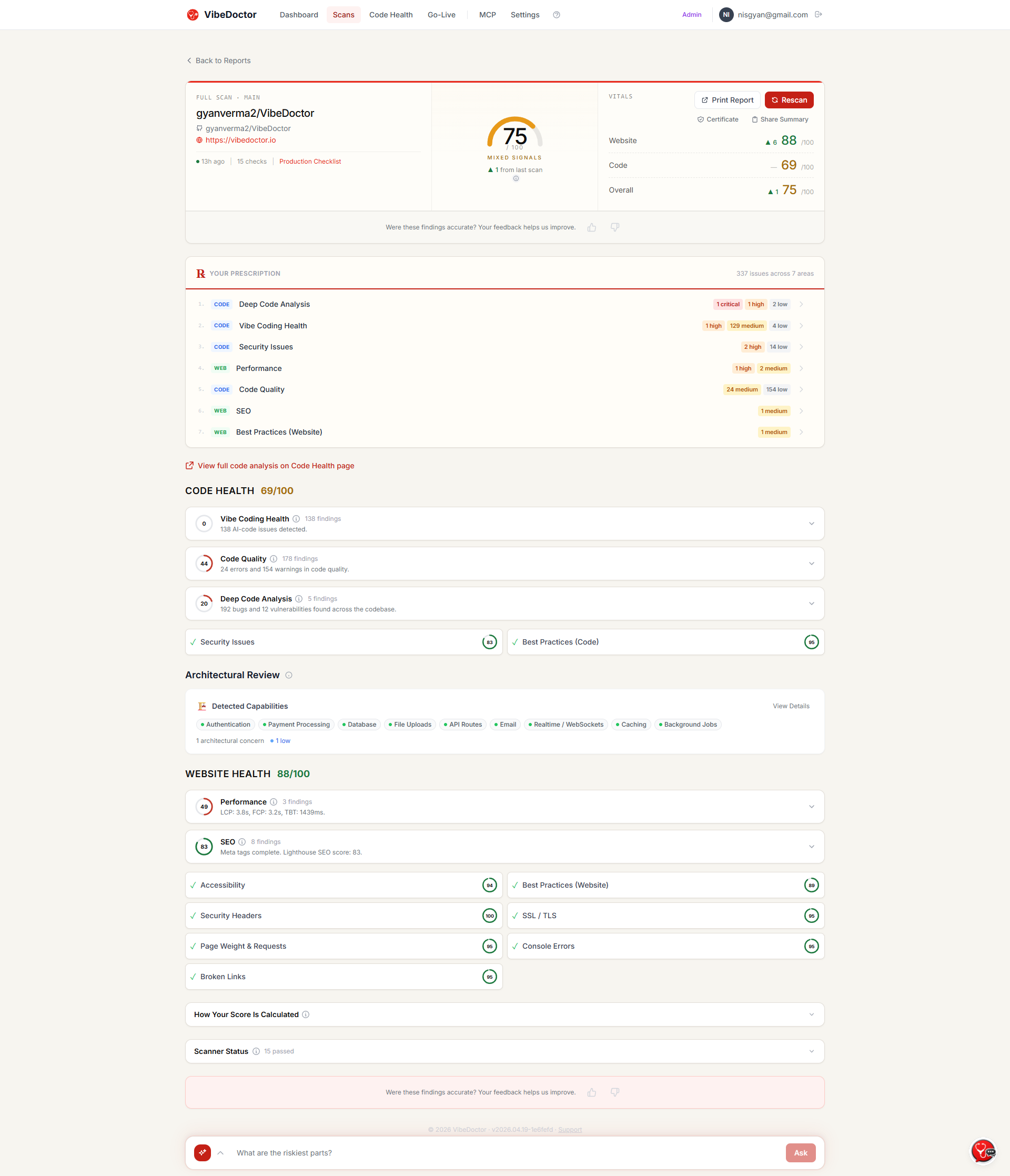Click the info icon beside Architectural Review

pos(288,676)
